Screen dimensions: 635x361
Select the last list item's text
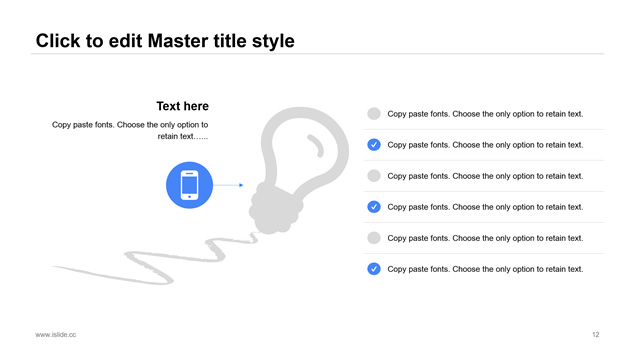[x=485, y=269]
